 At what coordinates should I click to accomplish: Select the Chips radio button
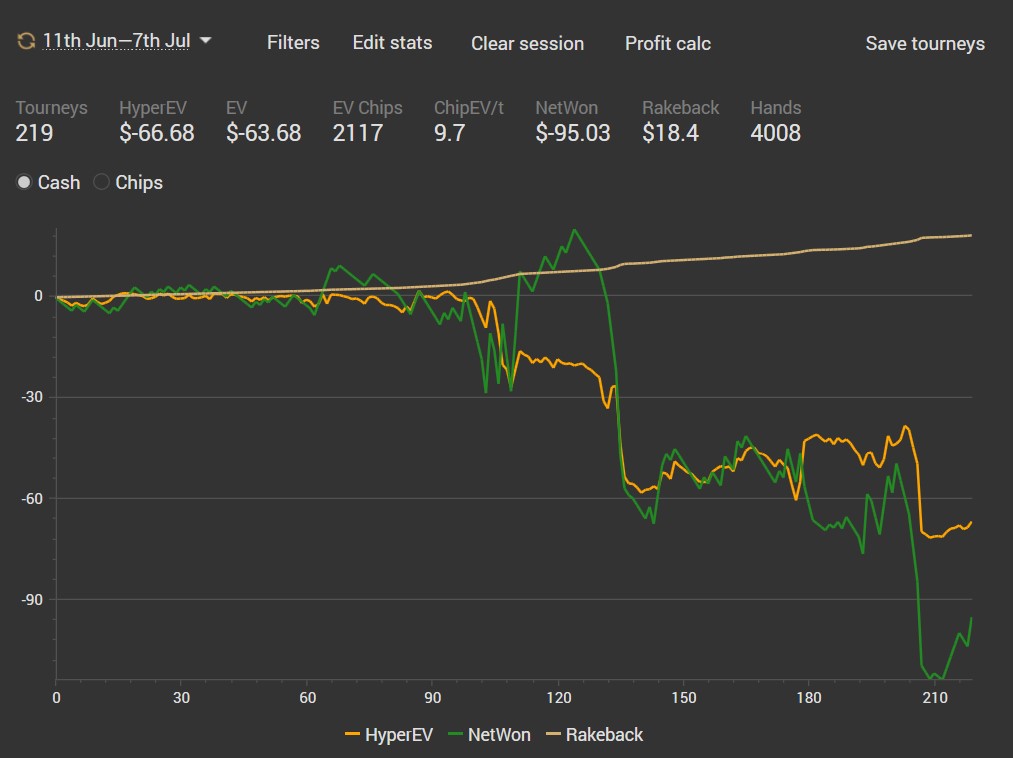pyautogui.click(x=101, y=182)
